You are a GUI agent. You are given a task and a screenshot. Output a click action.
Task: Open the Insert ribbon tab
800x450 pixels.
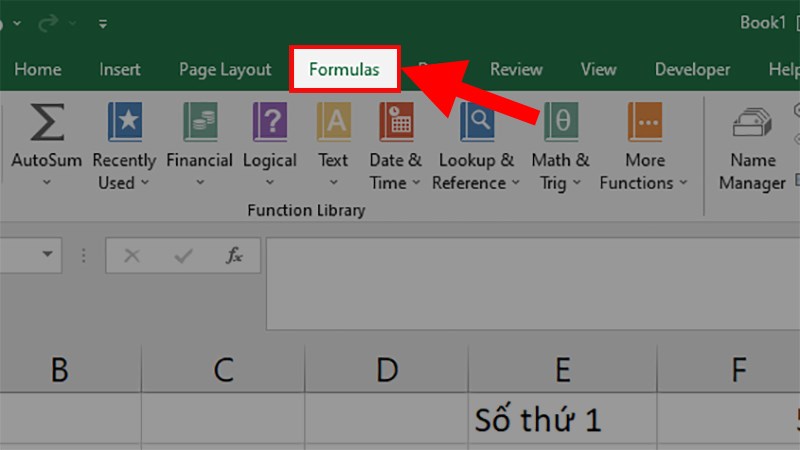pos(120,70)
